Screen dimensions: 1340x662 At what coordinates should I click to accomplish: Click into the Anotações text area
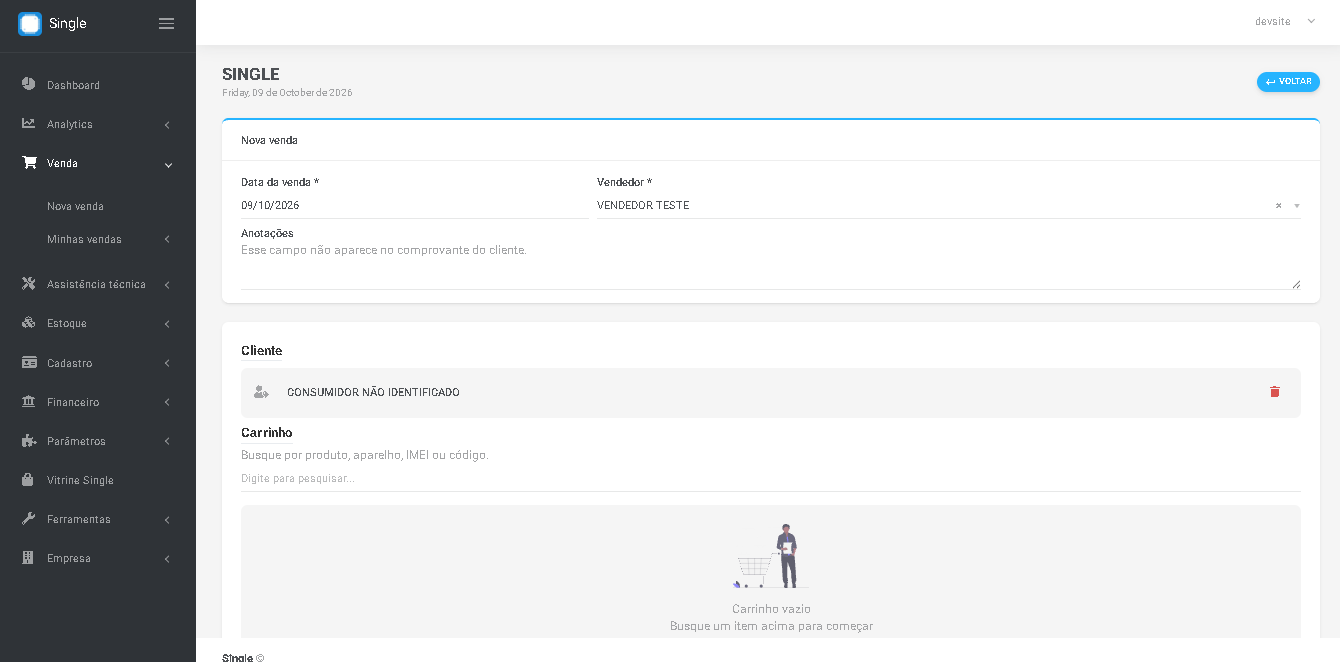771,265
